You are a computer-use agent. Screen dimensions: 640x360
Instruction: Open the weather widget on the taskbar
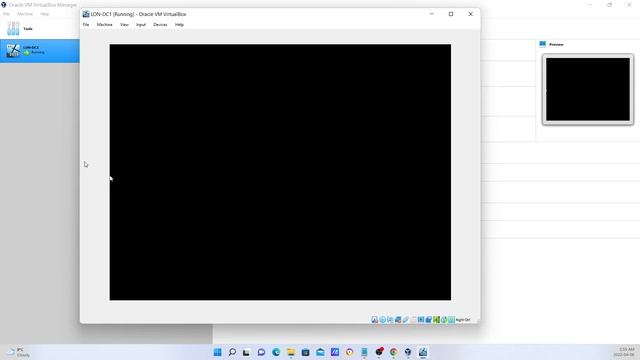click(x=19, y=352)
